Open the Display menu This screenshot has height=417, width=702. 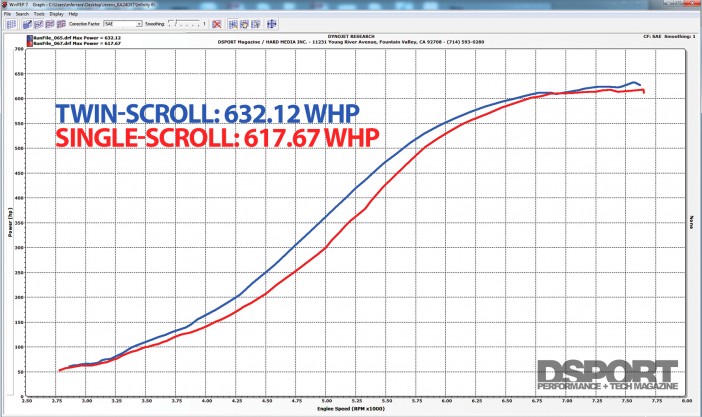[x=56, y=13]
